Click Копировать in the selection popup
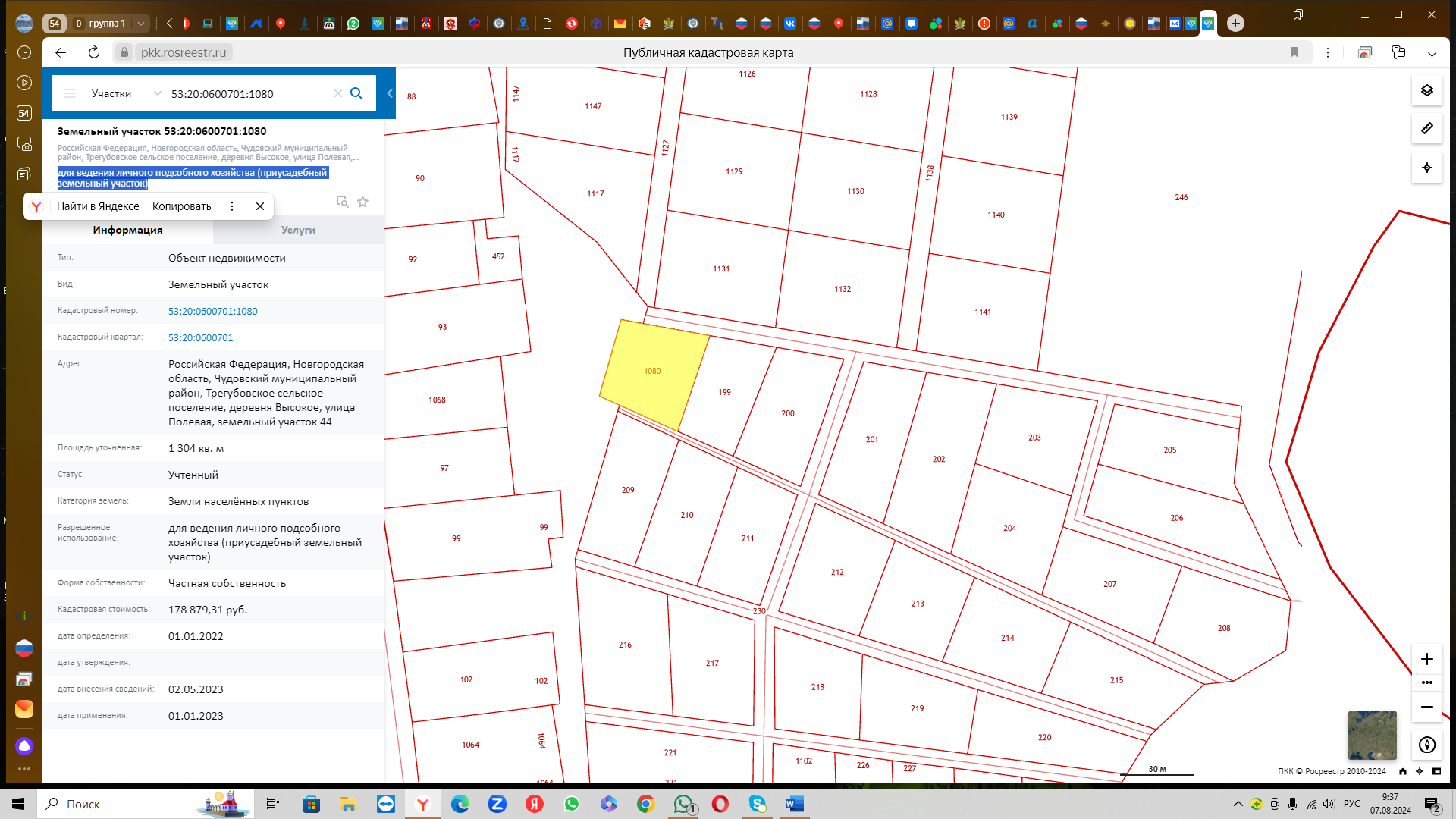This screenshot has width=1456, height=819. point(181,206)
